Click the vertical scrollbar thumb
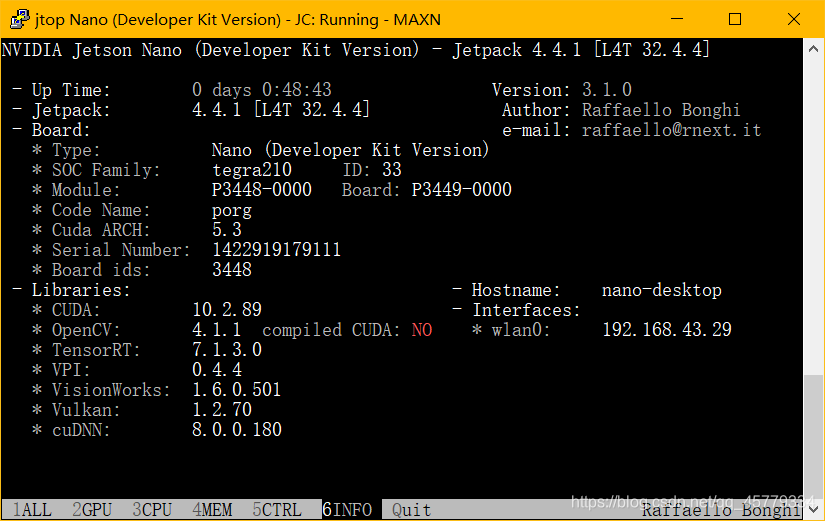825x521 pixels. [x=813, y=437]
